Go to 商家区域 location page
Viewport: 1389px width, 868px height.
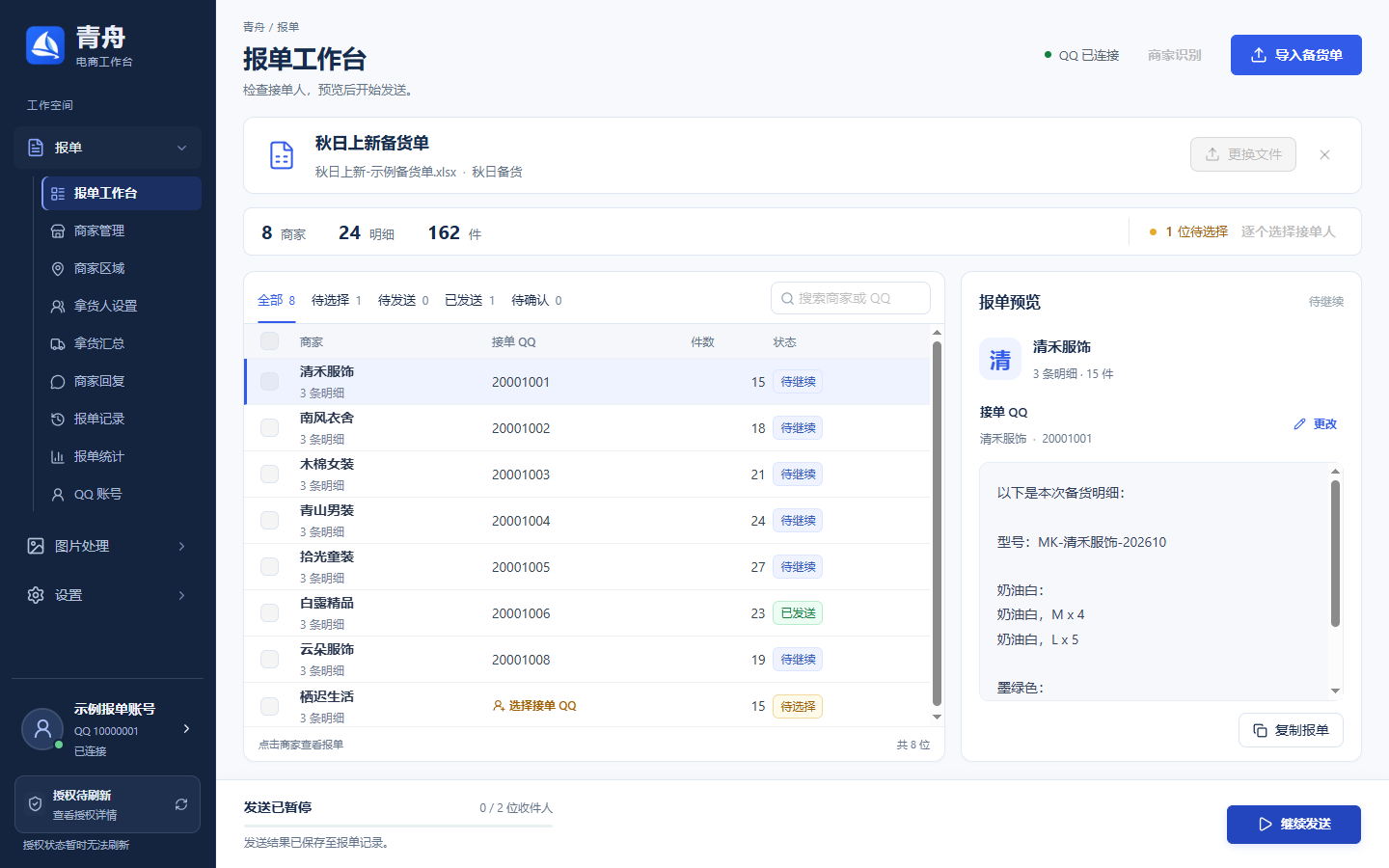pos(122,268)
